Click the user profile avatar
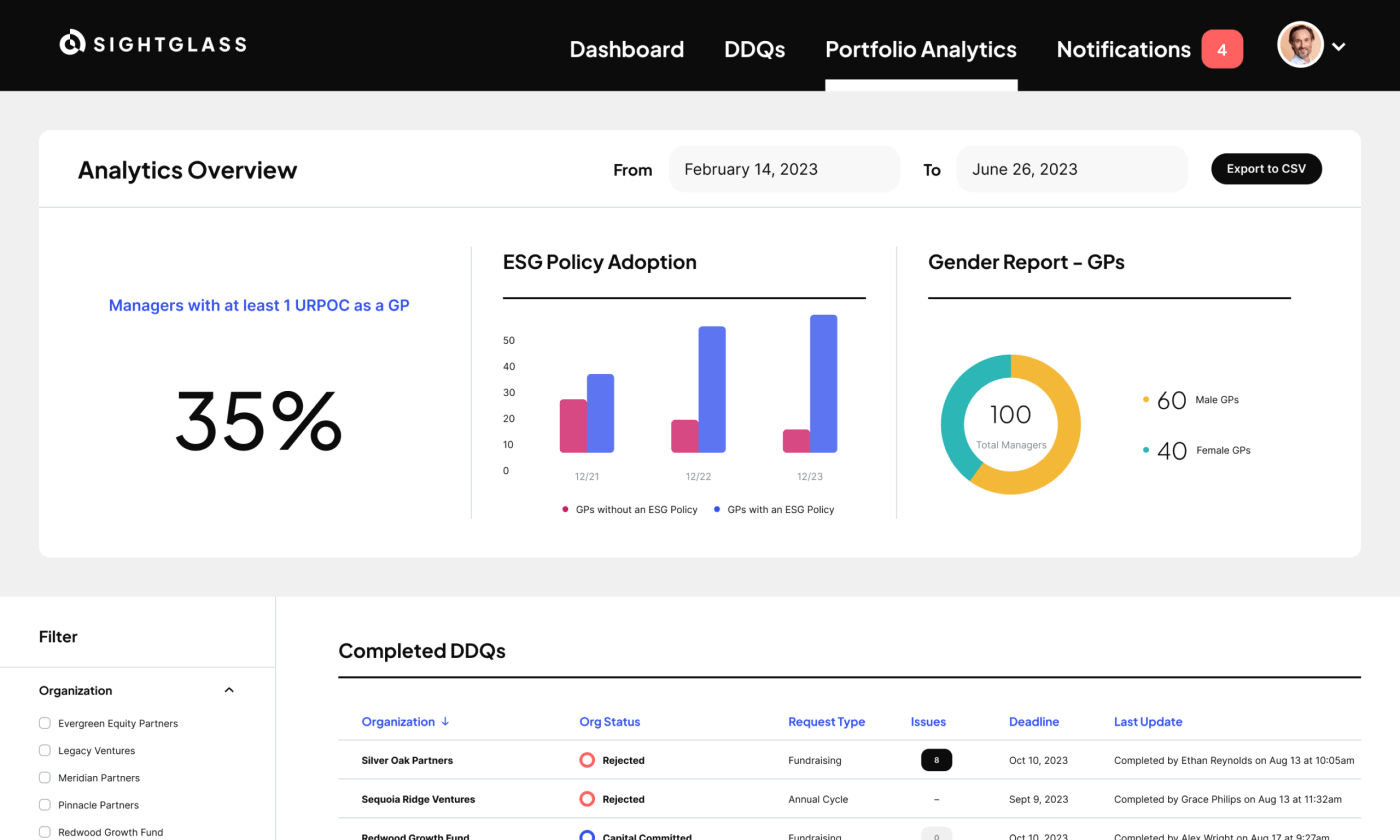Viewport: 1400px width, 840px height. click(x=1300, y=45)
